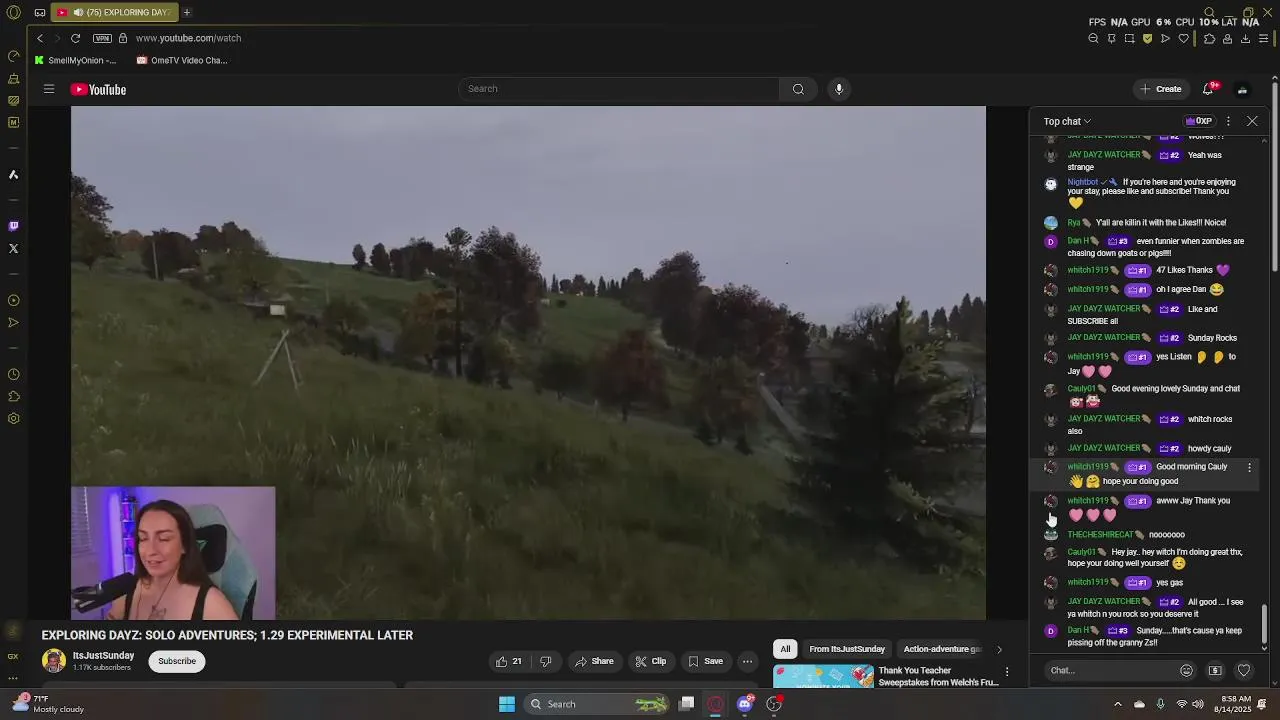The image size is (1280, 720).
Task: Open YouTube notifications bell
Action: [x=1208, y=89]
